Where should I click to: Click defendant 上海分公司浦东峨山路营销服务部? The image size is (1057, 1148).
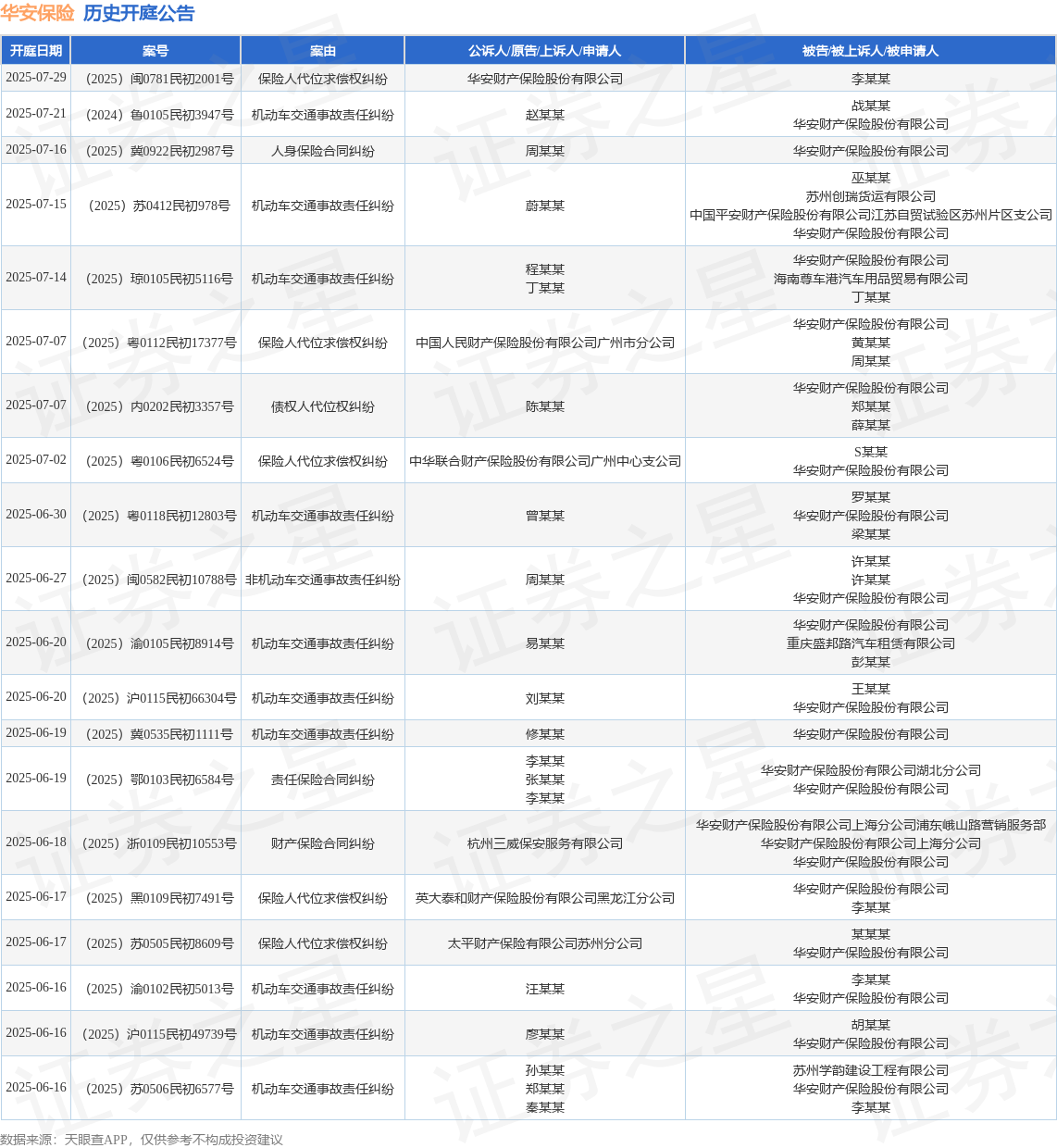(871, 825)
